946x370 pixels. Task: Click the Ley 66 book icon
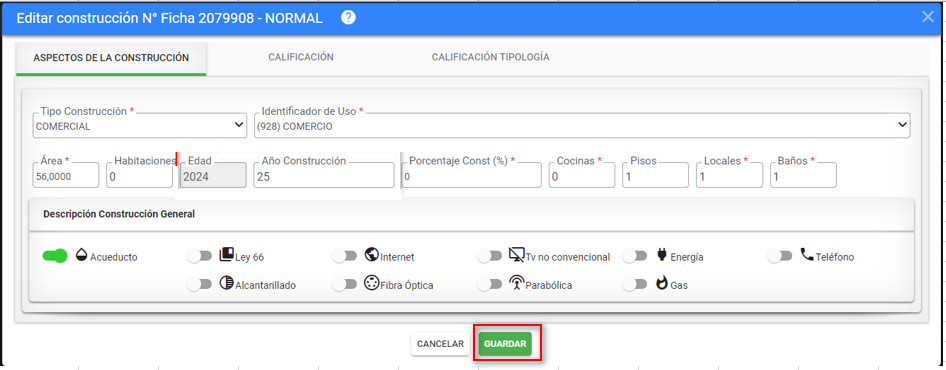point(226,255)
